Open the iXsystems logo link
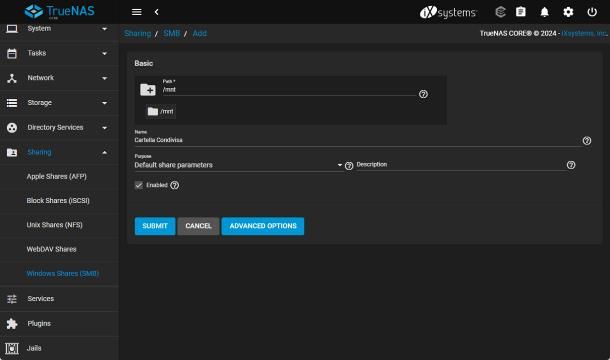The image size is (610, 360). (448, 12)
